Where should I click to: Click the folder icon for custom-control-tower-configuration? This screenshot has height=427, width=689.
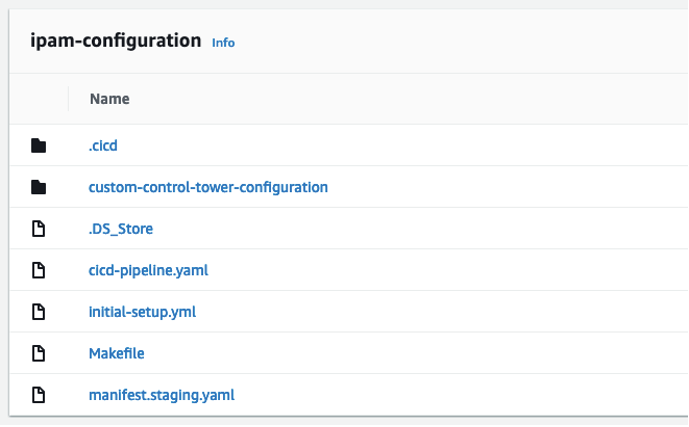tap(39, 187)
